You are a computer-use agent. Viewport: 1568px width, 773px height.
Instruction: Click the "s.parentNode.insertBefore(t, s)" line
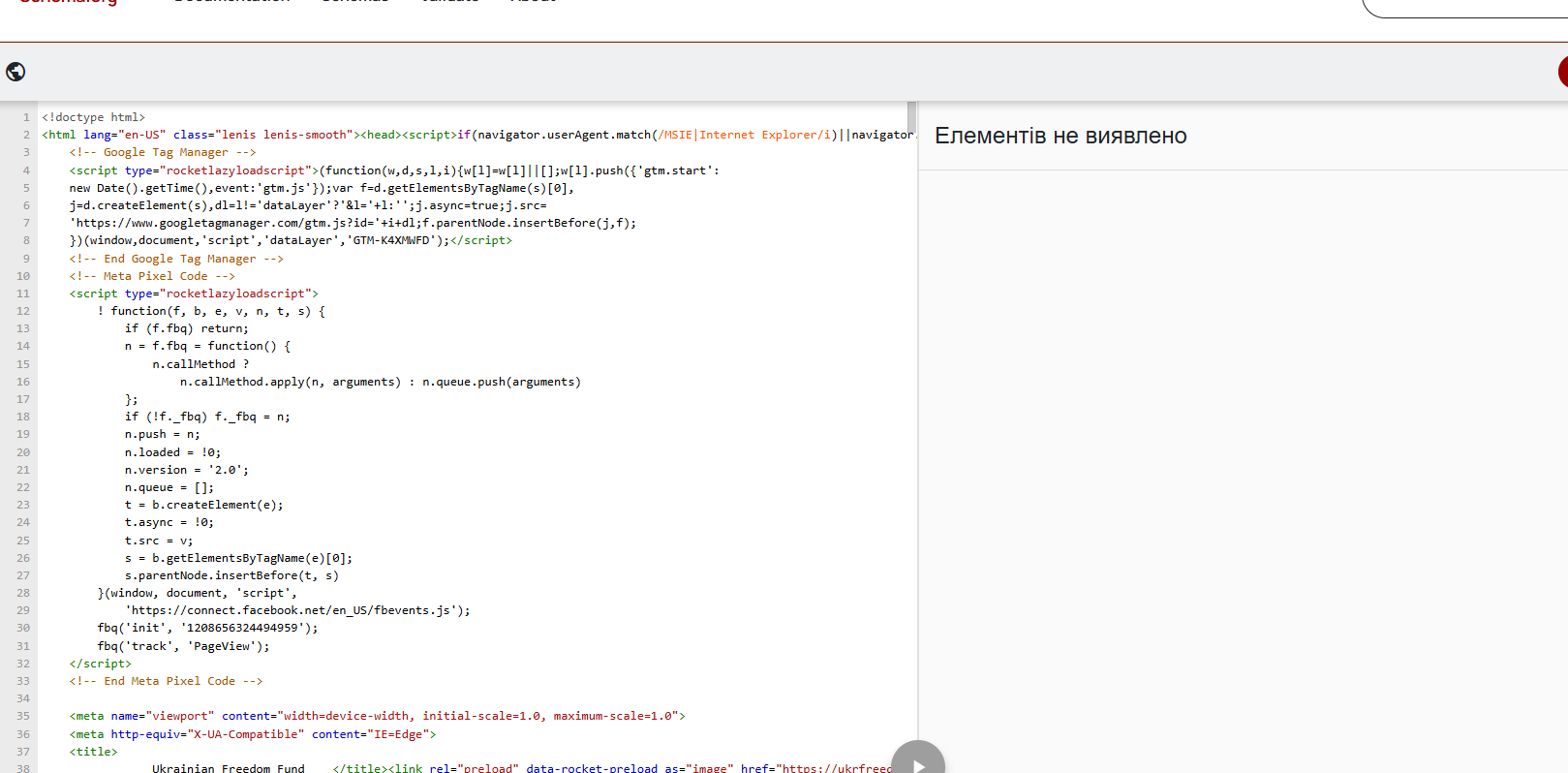tap(232, 575)
